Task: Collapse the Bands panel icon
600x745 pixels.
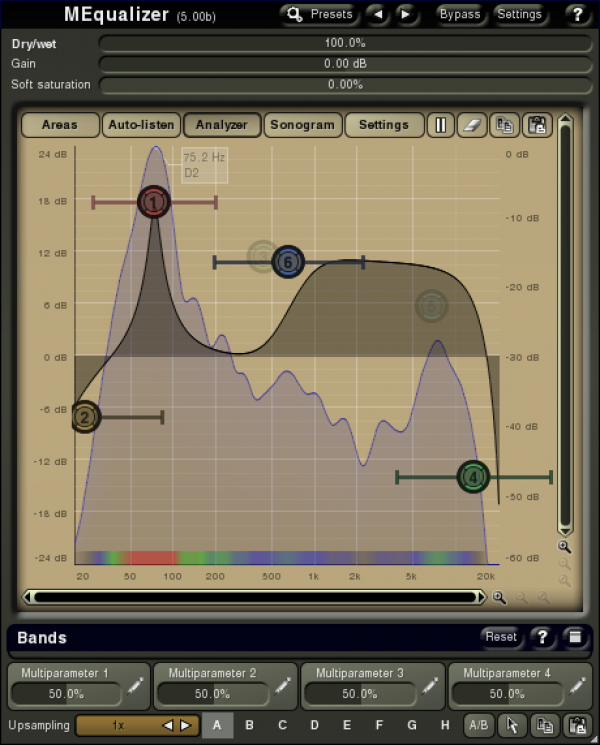Action: [x=575, y=637]
